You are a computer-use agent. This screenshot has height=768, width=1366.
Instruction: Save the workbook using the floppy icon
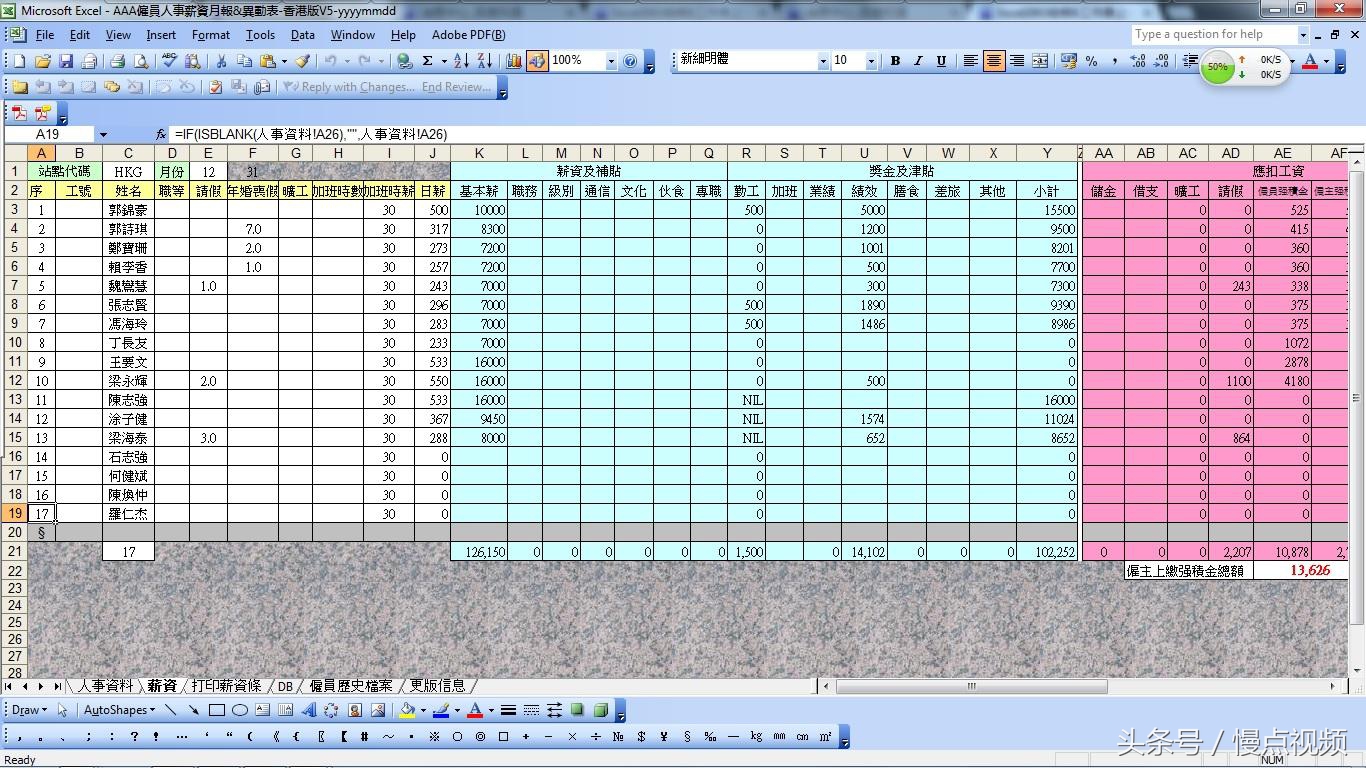point(66,61)
